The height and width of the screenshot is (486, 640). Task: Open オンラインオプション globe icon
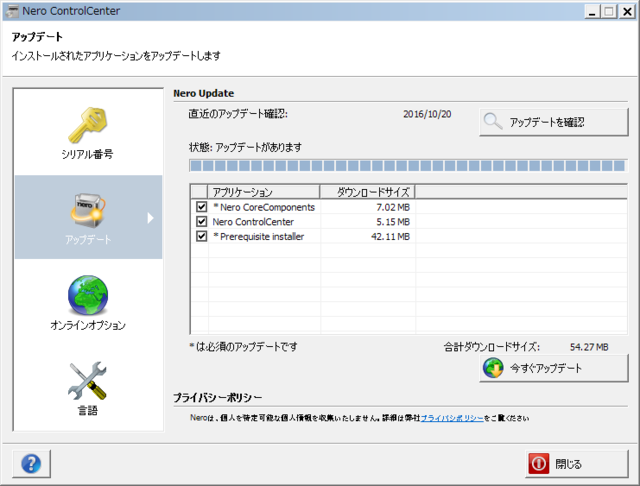(x=88, y=295)
